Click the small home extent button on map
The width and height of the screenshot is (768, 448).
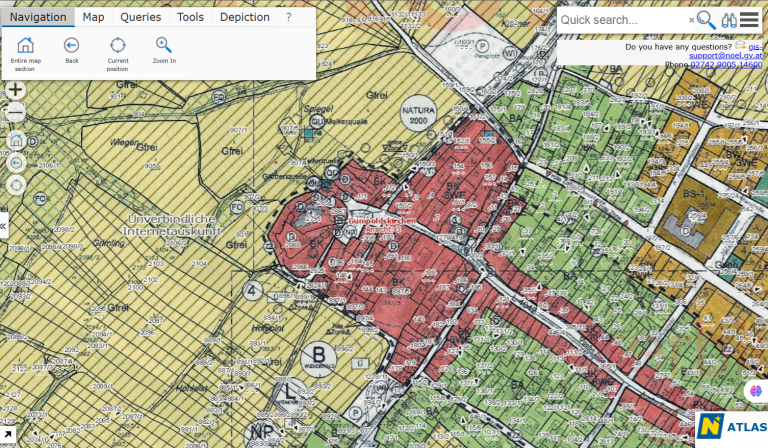pyautogui.click(x=16, y=140)
